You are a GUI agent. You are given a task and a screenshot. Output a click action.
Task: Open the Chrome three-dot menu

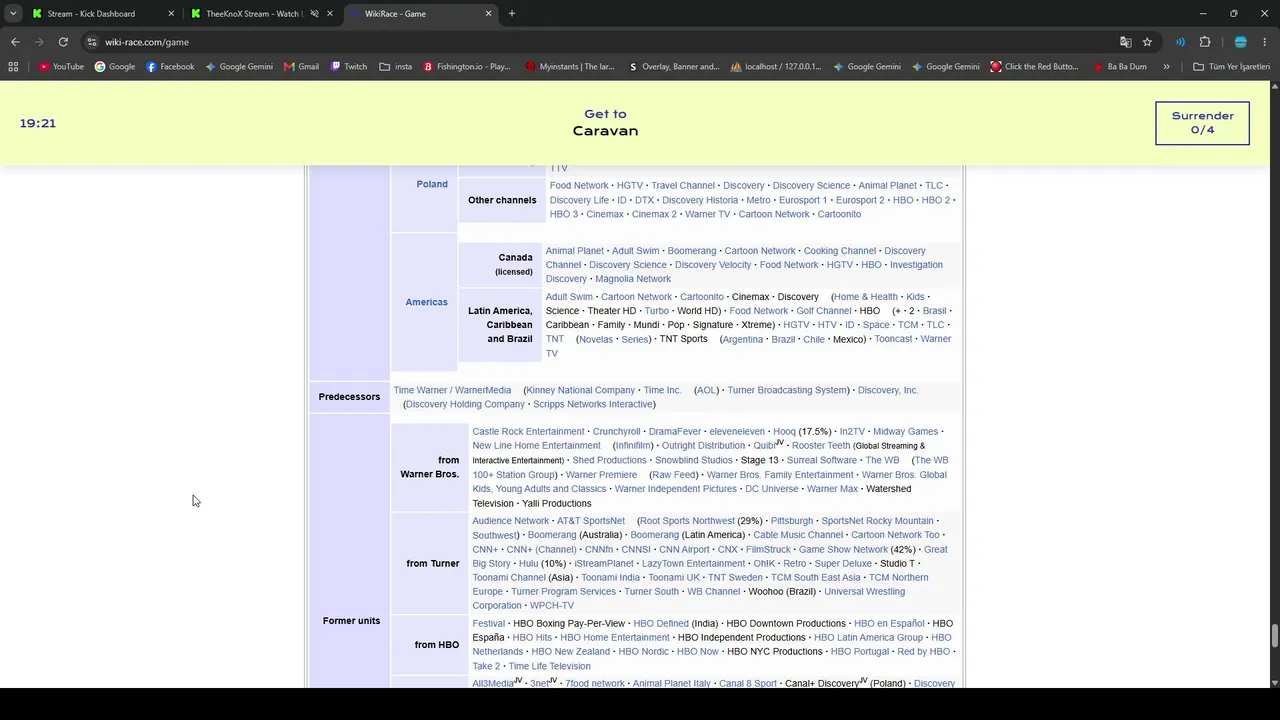(x=1265, y=42)
